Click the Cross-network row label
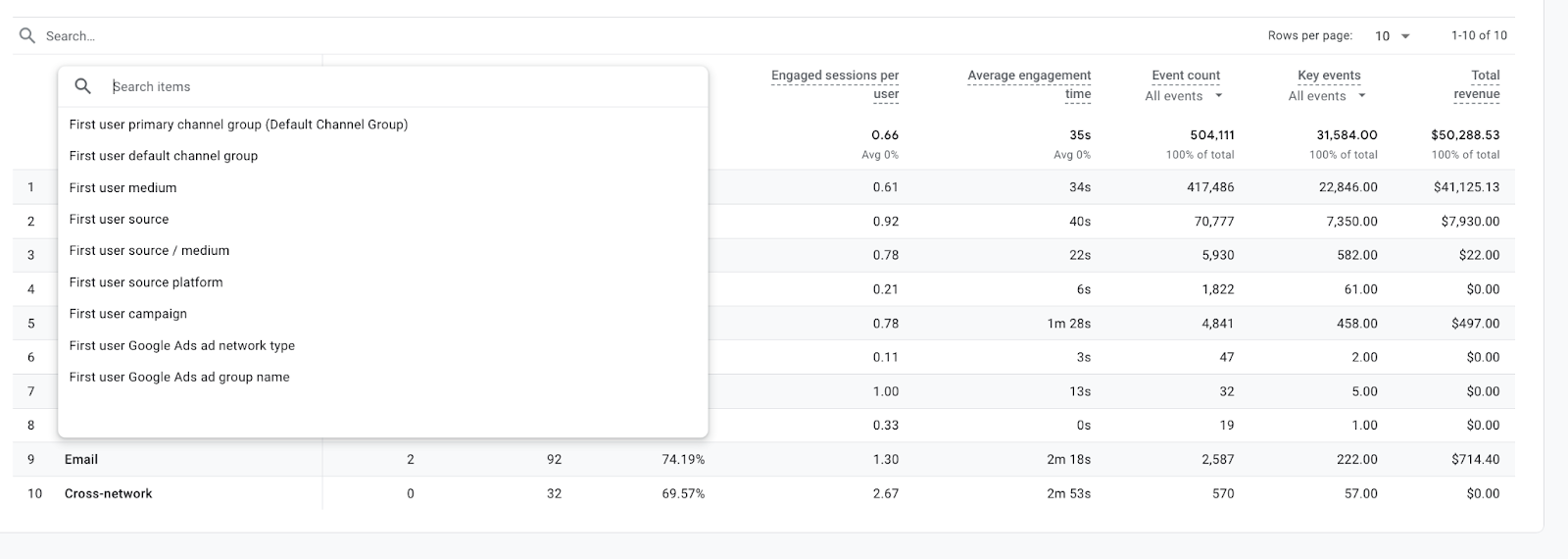 click(109, 493)
